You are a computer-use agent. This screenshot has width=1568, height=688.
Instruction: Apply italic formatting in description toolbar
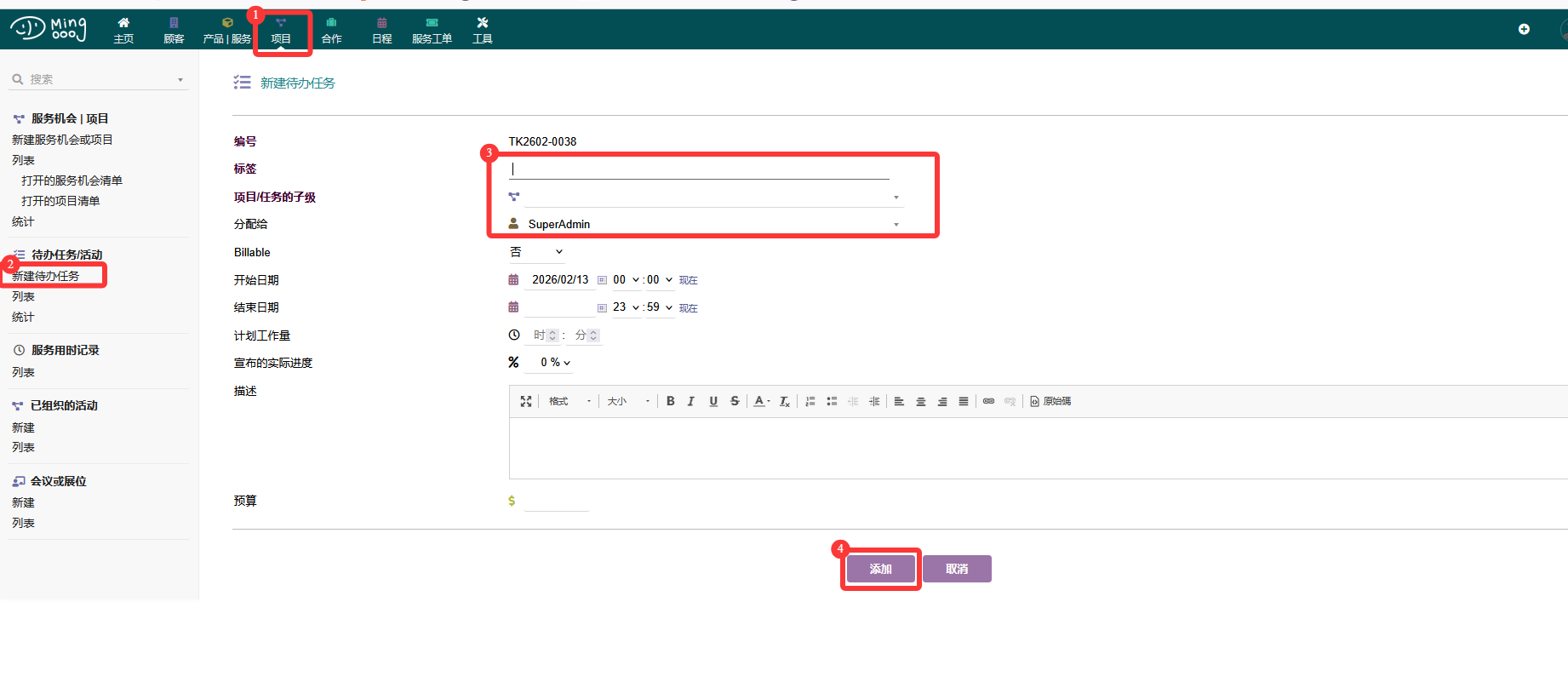pos(691,401)
